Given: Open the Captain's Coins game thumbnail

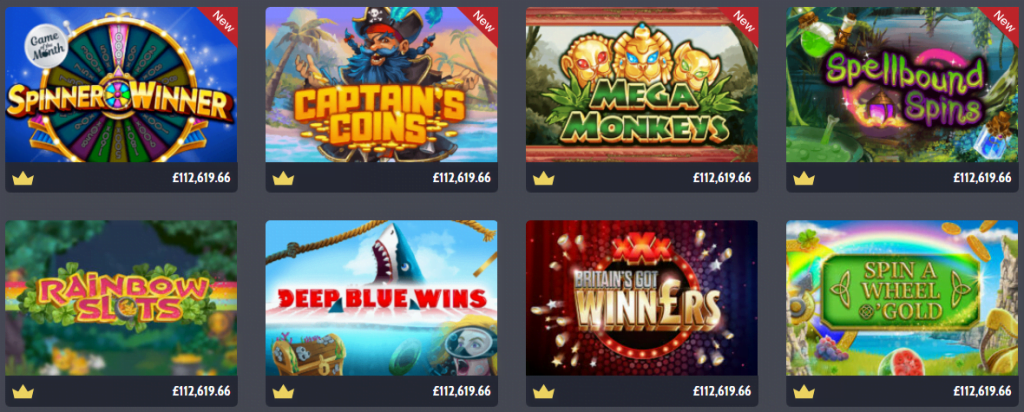Looking at the screenshot, I should click(x=381, y=85).
